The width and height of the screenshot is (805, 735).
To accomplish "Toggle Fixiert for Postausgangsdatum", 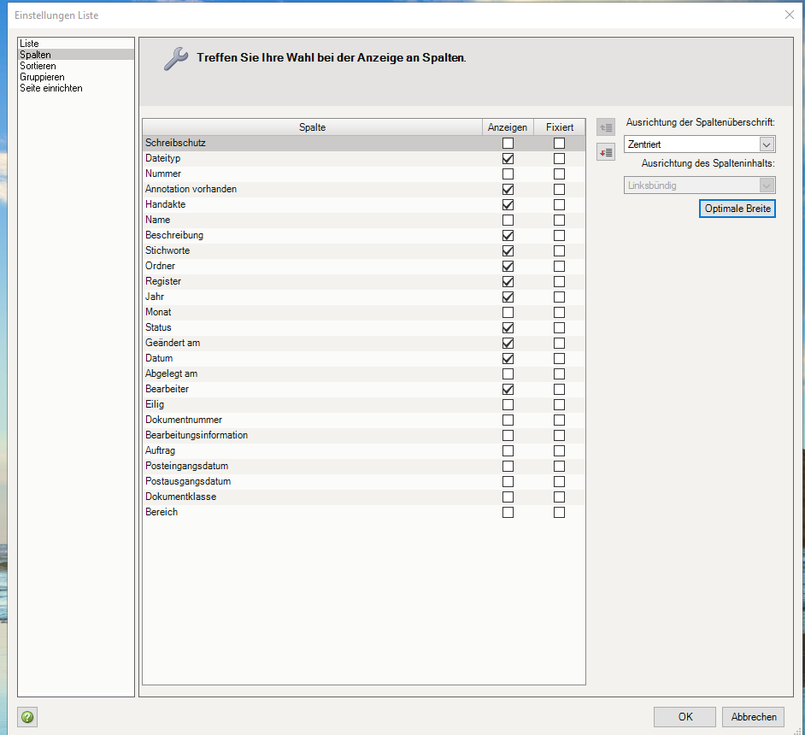I will [x=559, y=482].
